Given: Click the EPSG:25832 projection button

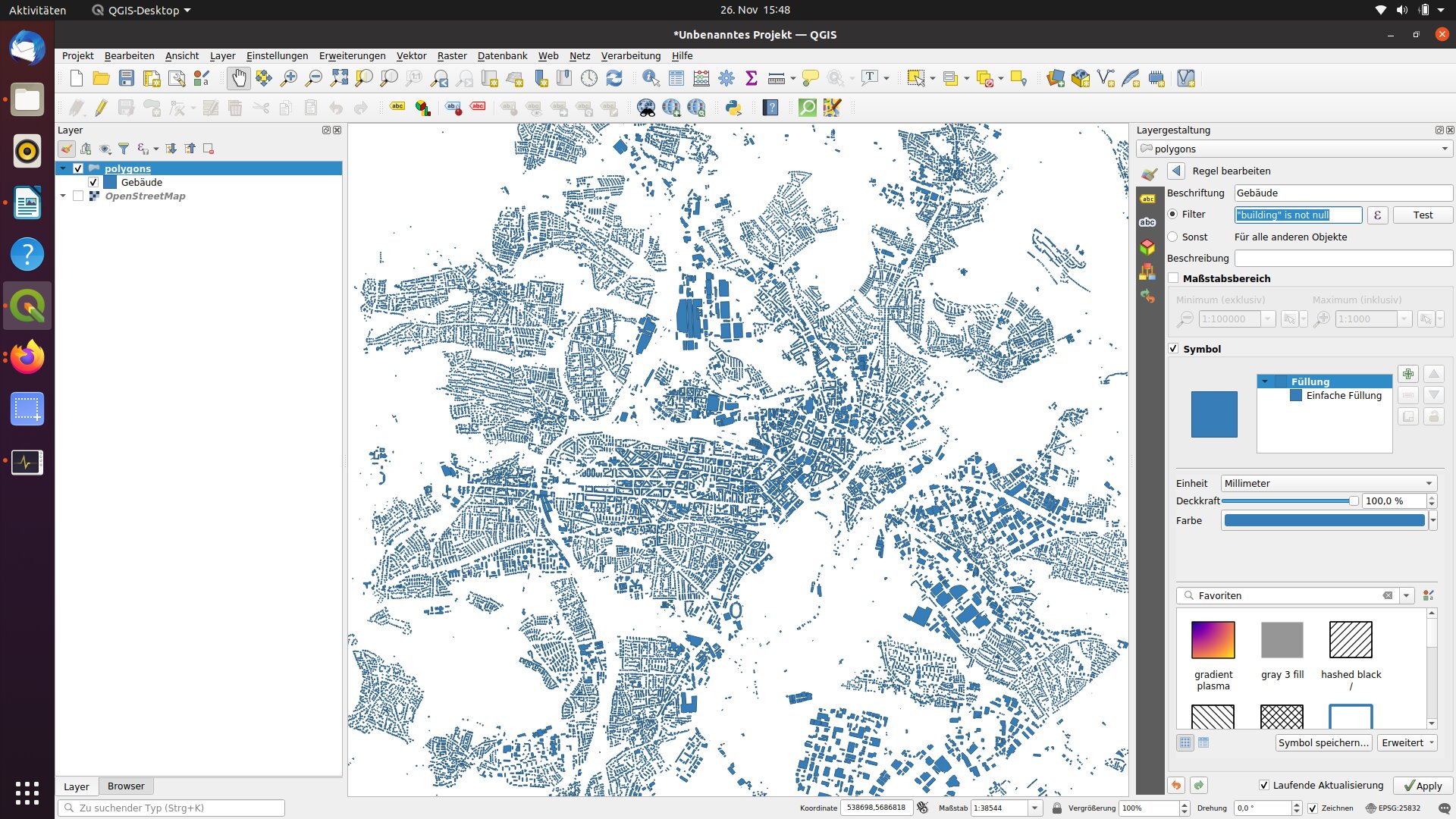Looking at the screenshot, I should click(1393, 808).
